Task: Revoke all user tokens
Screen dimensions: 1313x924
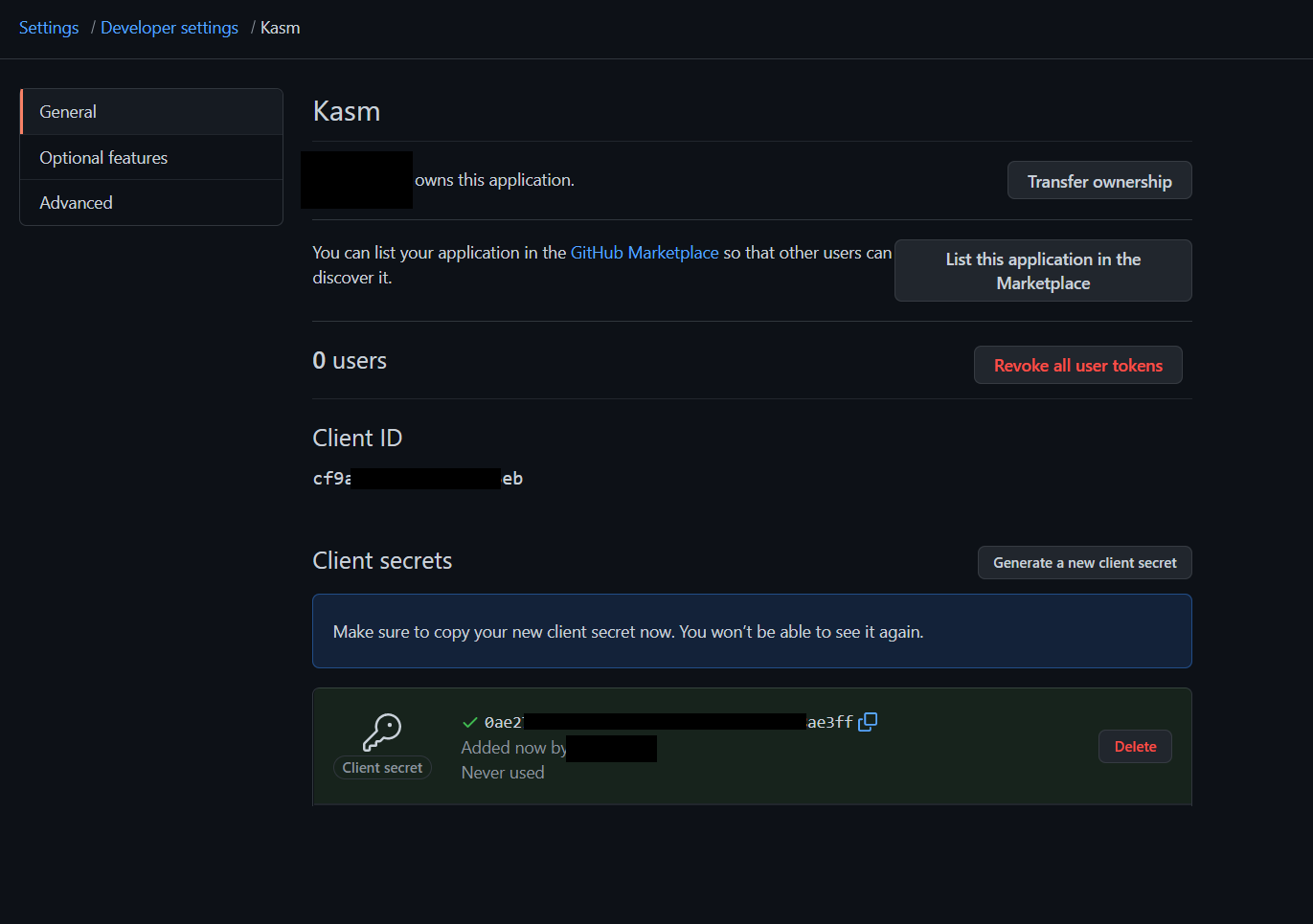Action: click(1077, 365)
